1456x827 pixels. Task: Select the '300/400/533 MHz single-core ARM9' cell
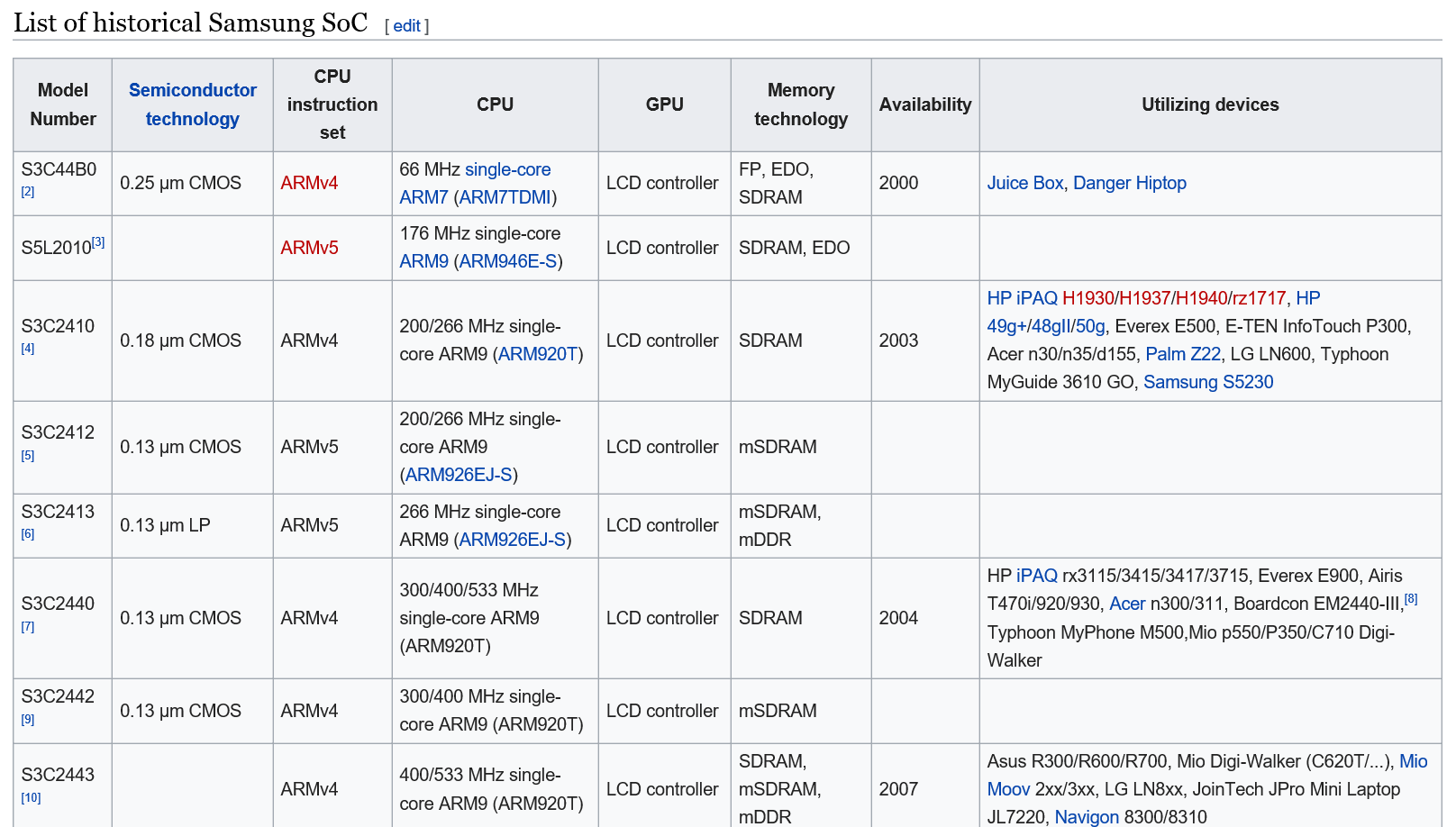click(x=496, y=618)
